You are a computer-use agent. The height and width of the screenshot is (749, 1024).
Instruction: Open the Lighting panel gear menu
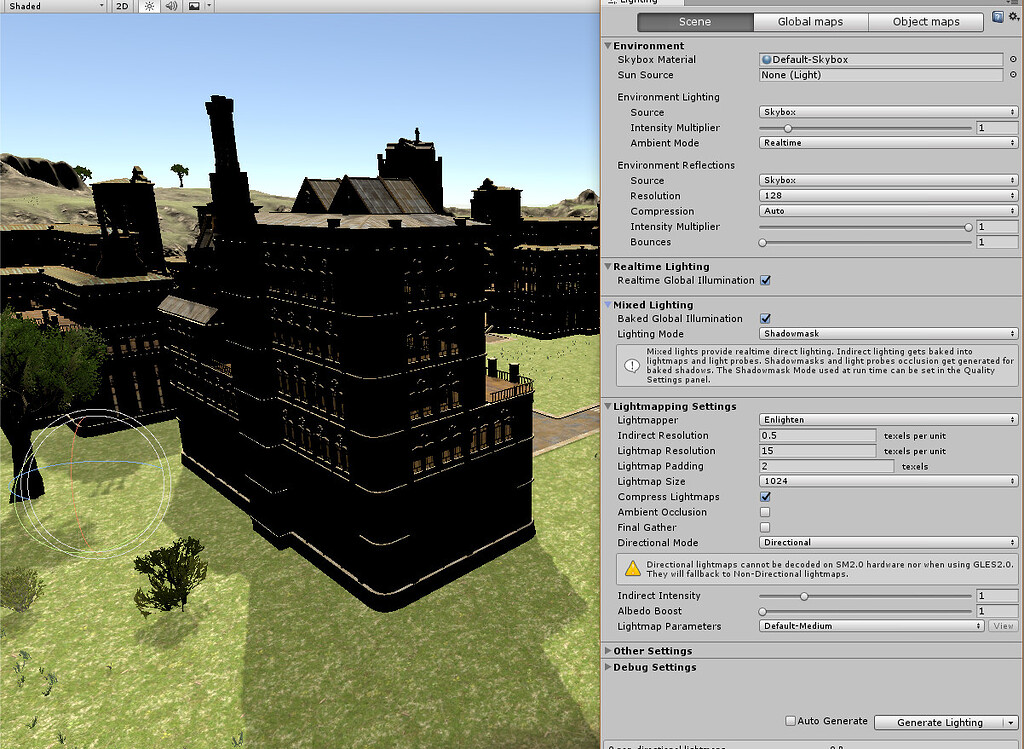coord(1013,16)
